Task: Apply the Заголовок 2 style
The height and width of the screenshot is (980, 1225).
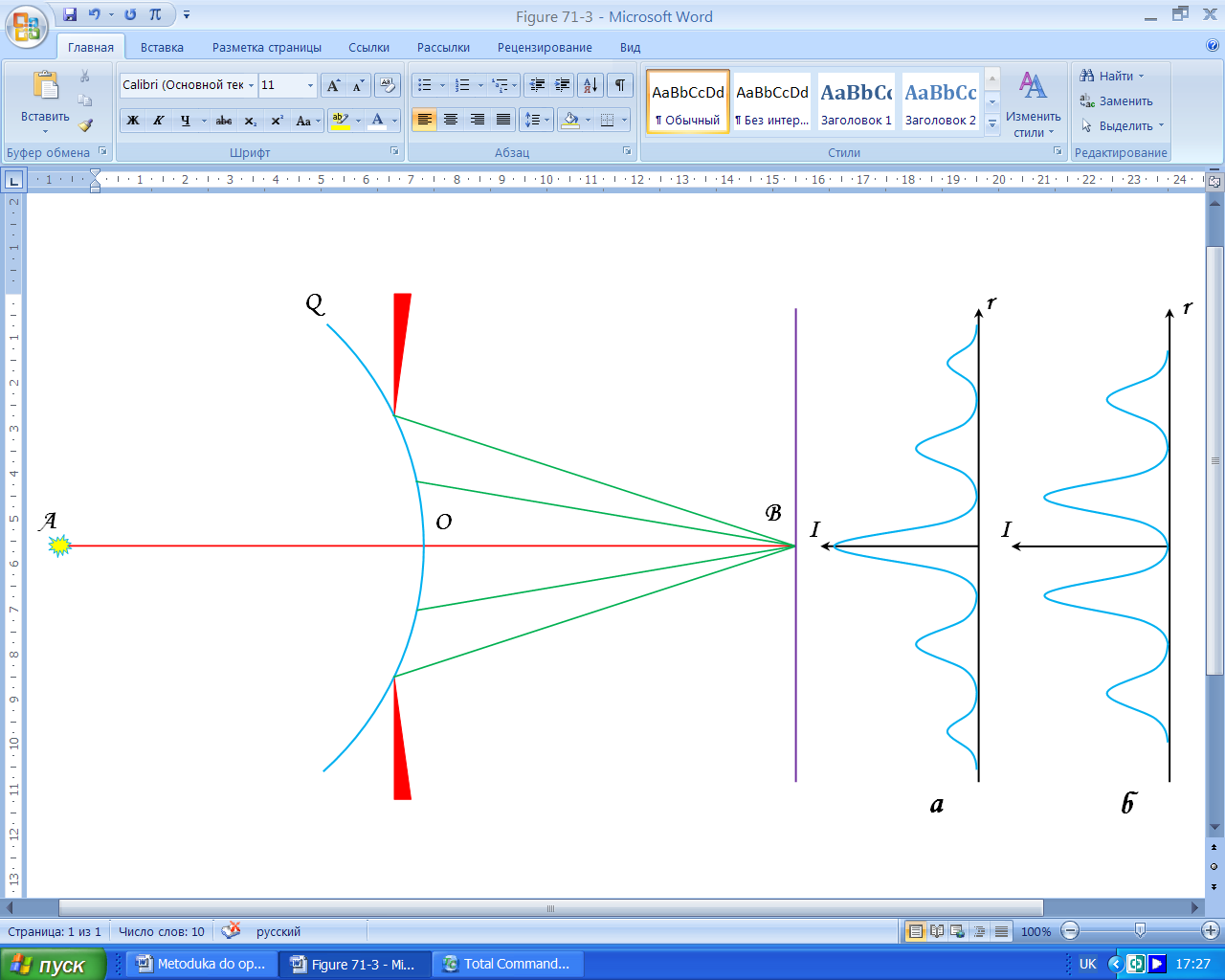Action: (941, 100)
